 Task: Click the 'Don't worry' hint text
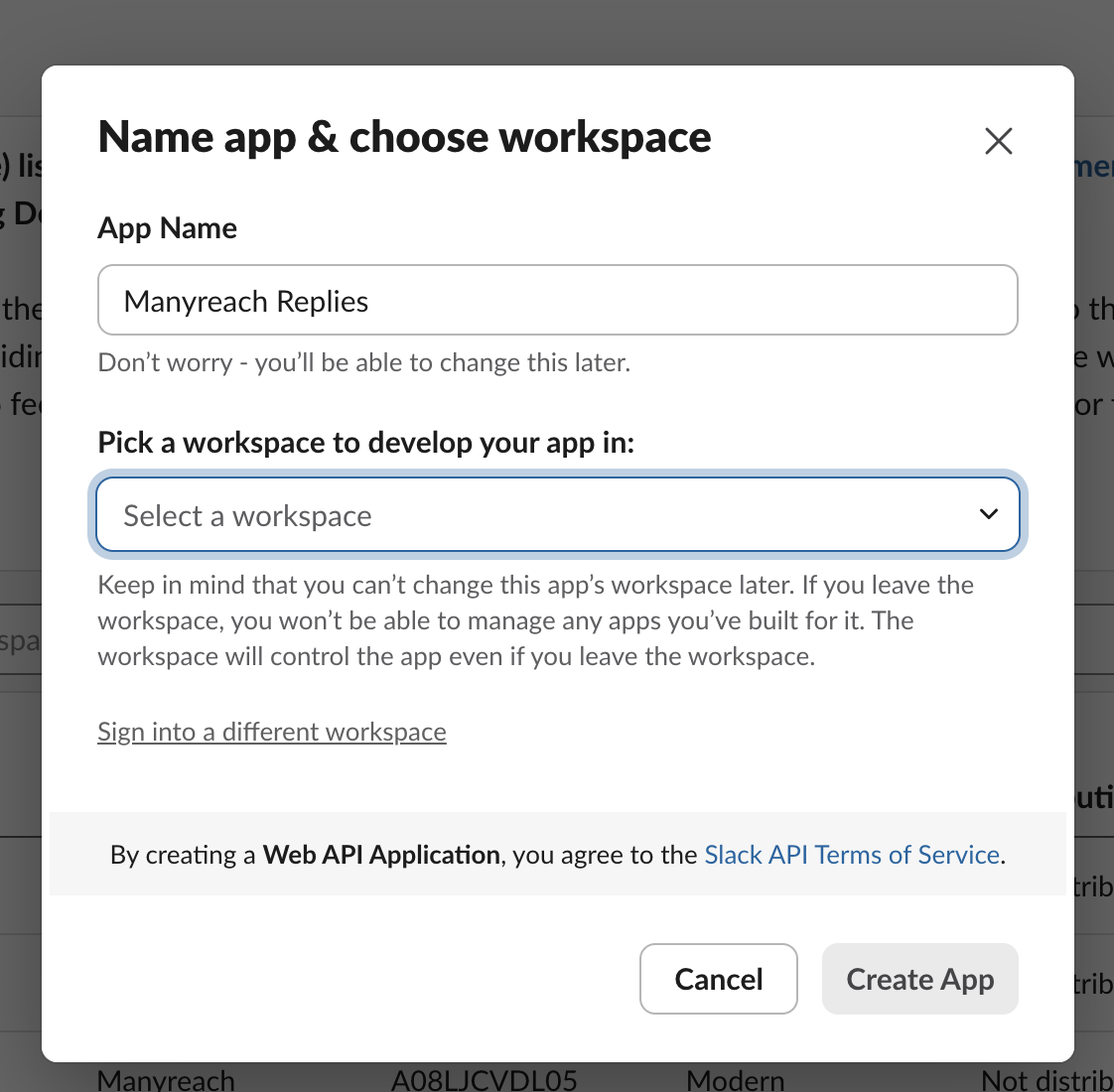(x=363, y=362)
